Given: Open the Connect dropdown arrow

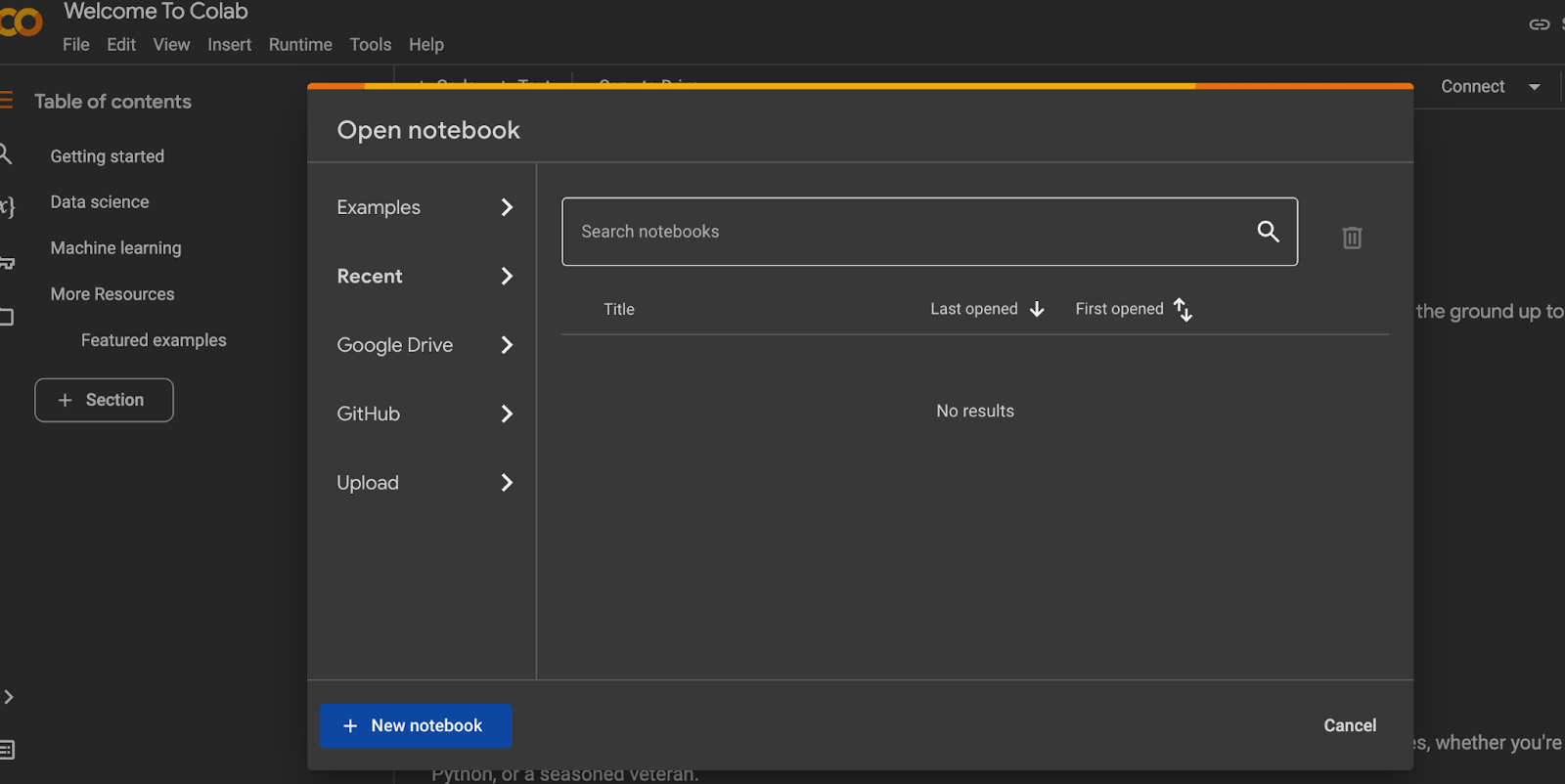Looking at the screenshot, I should tap(1535, 87).
